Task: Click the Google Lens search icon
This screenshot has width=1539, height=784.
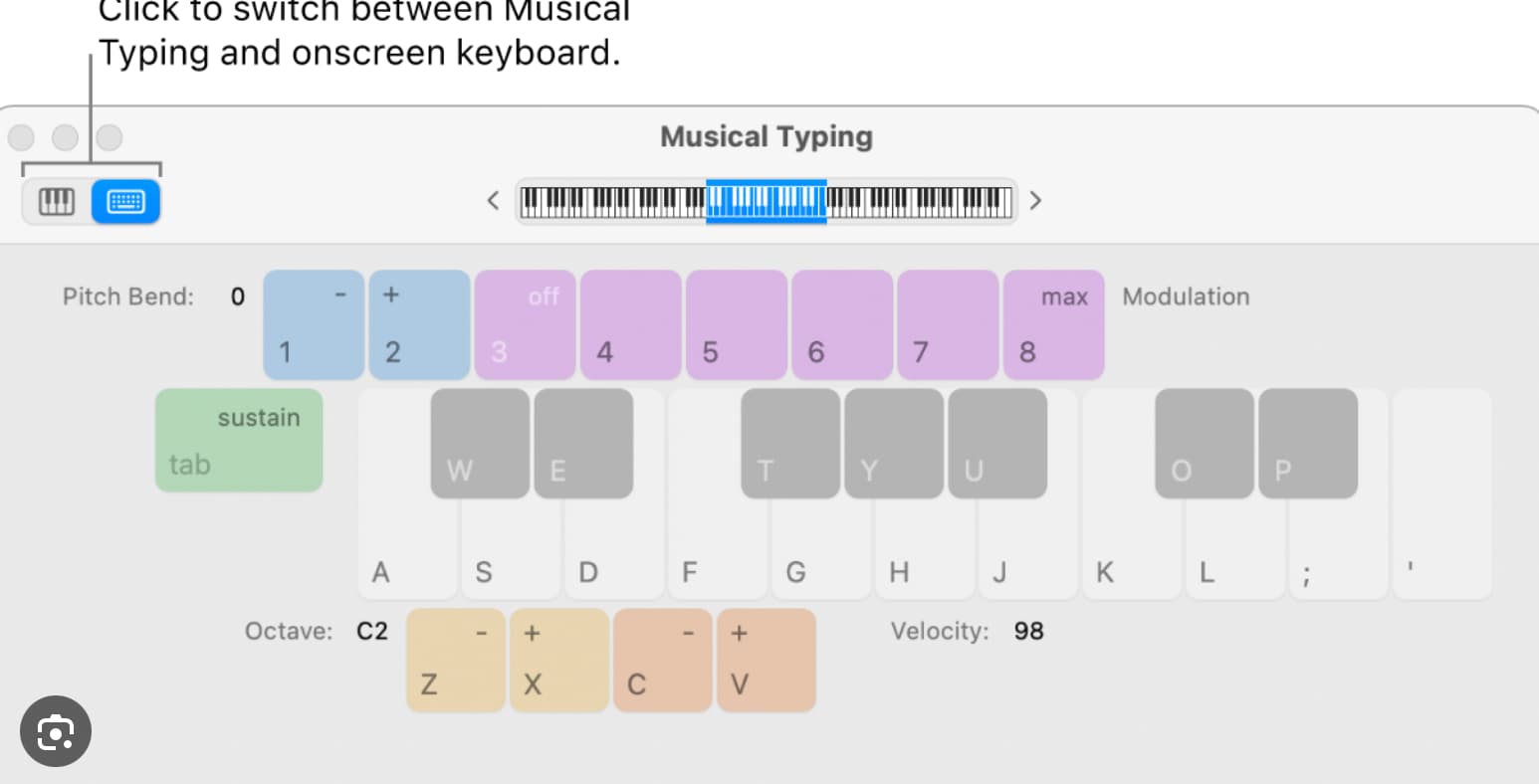Action: (56, 731)
